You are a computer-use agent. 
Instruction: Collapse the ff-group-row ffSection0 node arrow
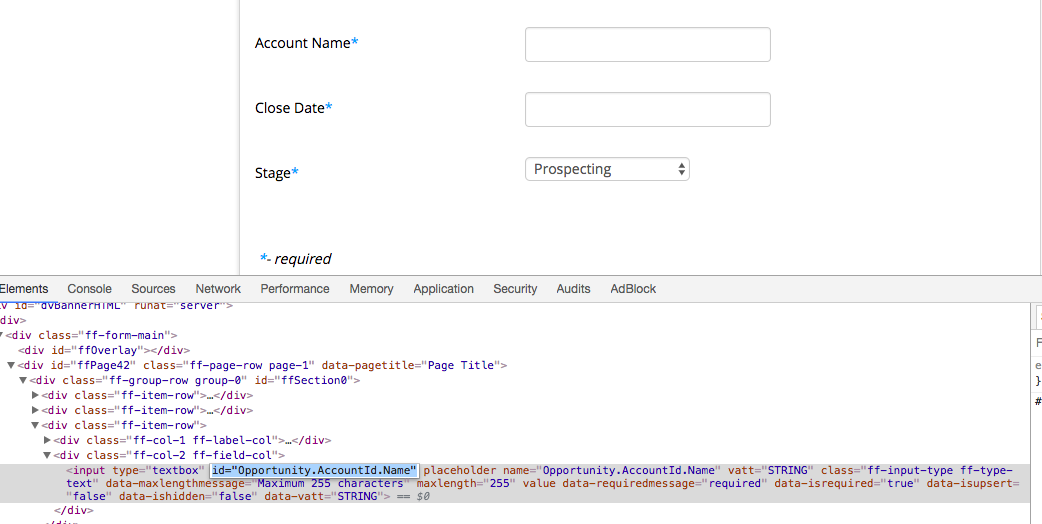(23, 381)
